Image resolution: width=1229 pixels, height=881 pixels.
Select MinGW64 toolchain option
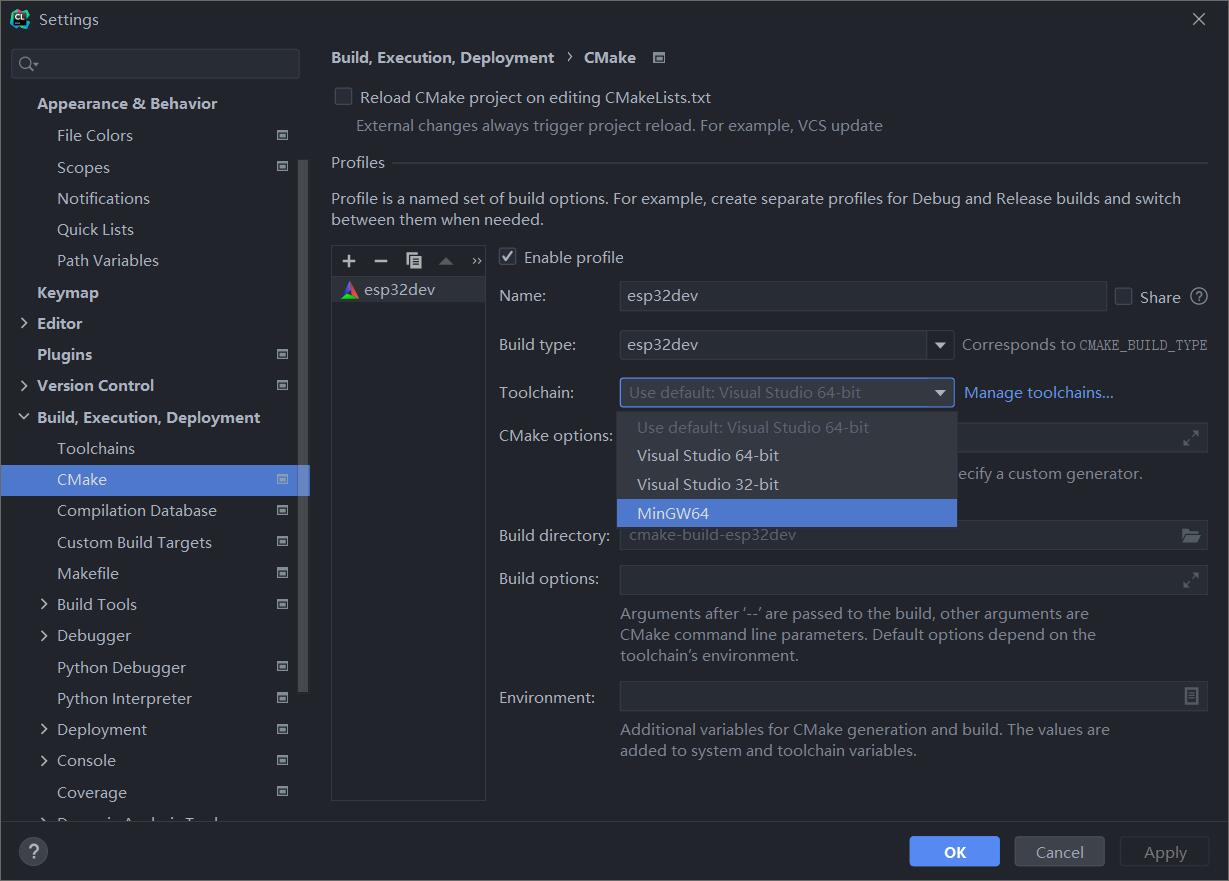pos(787,513)
